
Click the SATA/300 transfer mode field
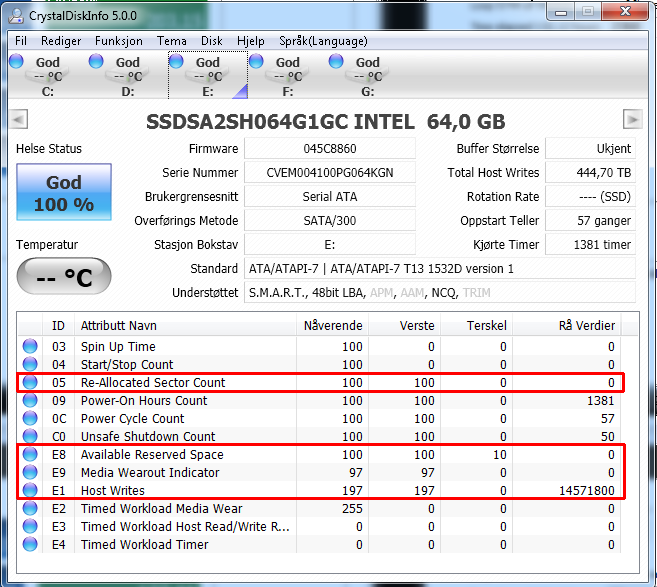click(330, 220)
